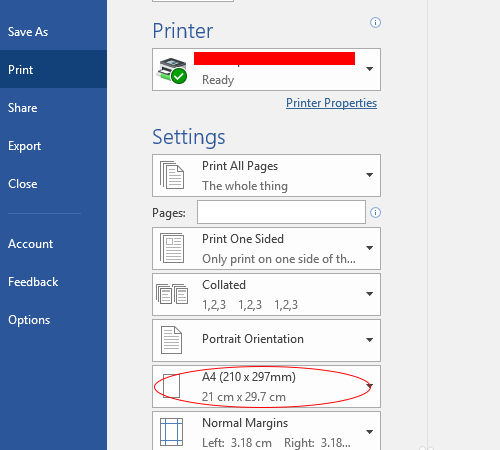Click the 'Printer' heading

coord(183,31)
